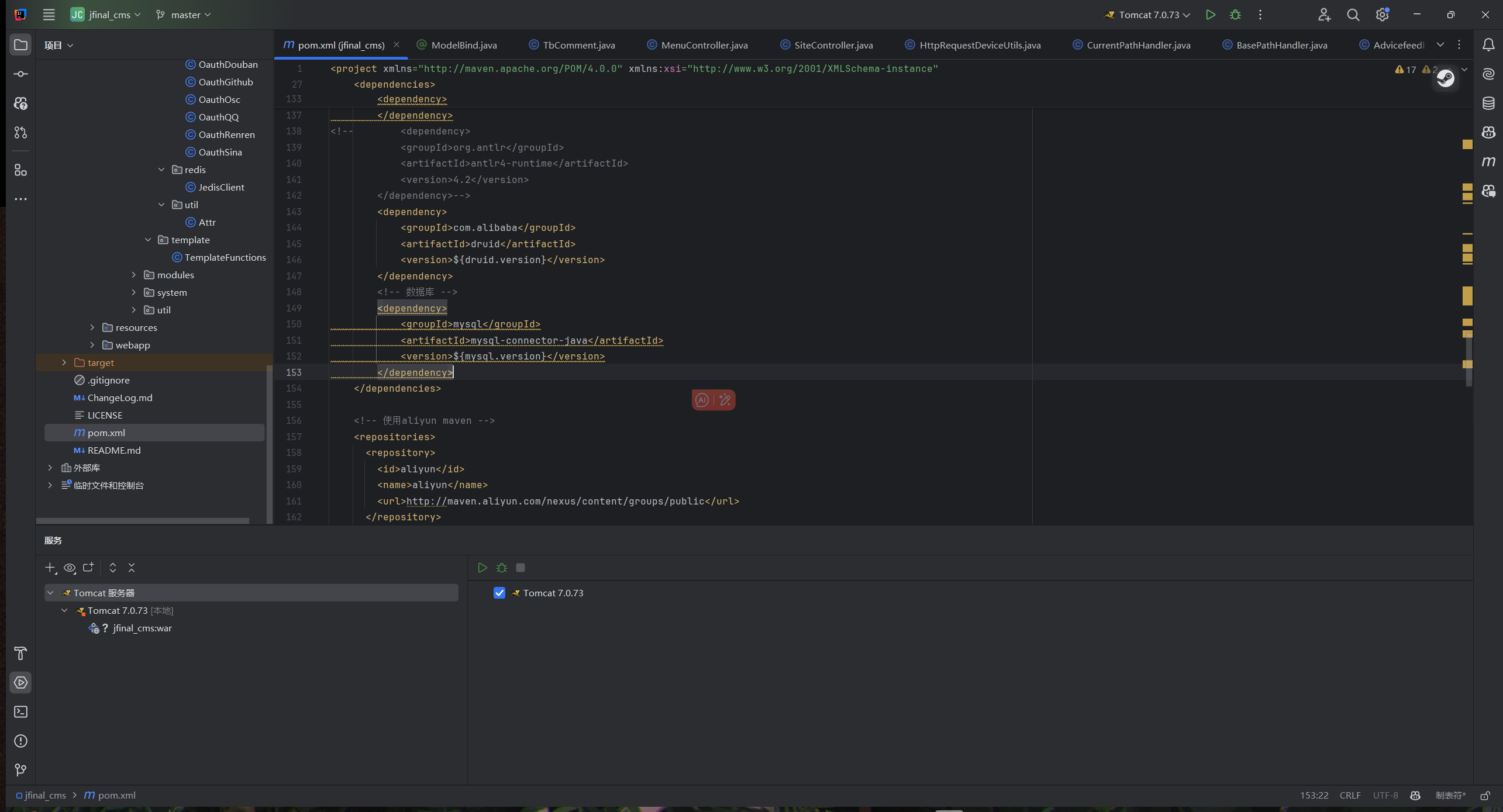
Task: Add service in Services panel
Action: click(x=50, y=568)
